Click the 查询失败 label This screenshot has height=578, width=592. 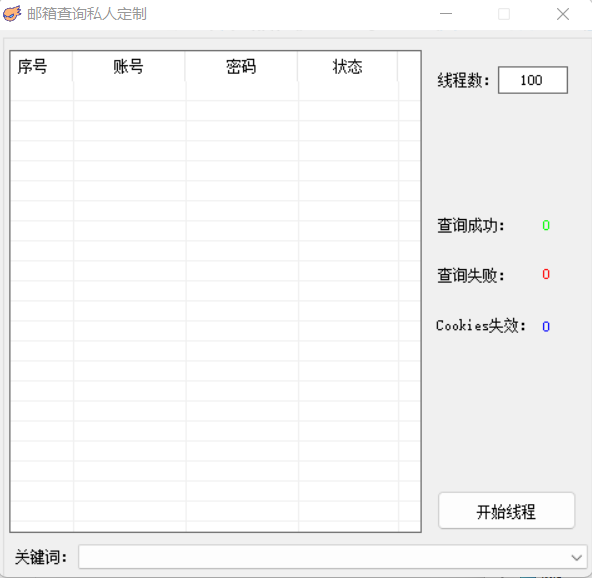tap(471, 275)
